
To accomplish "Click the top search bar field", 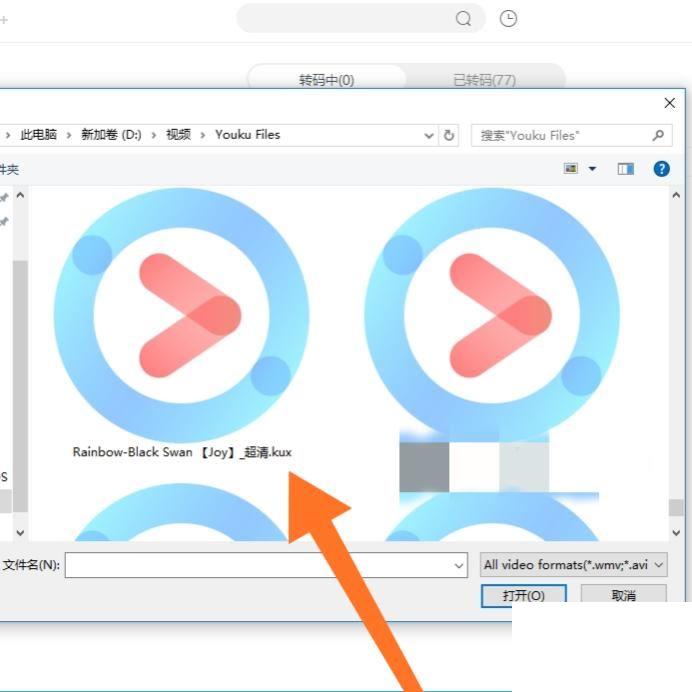I will (361, 18).
